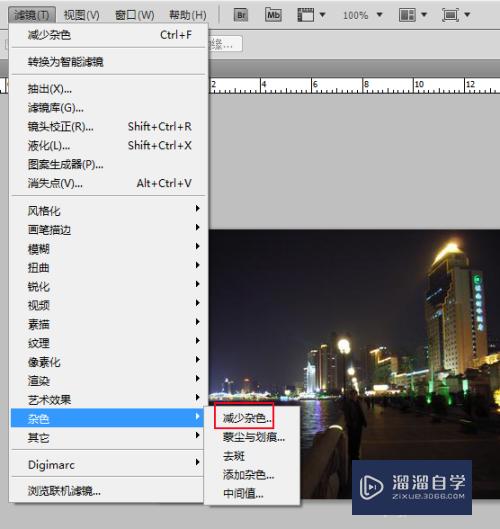Expand the 风格化 submenu

[x=108, y=211]
